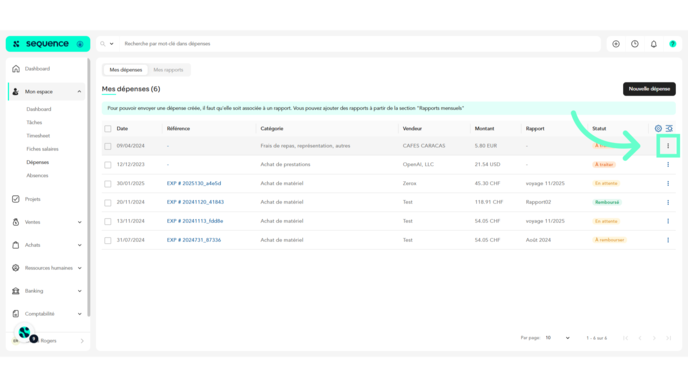Open the search filter dropdown arrow
This screenshot has width=688, height=387.
point(111,44)
